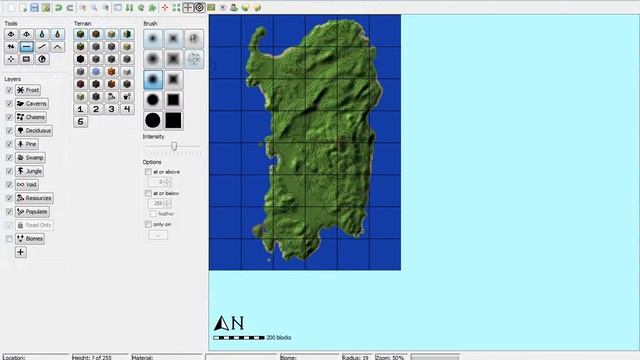Toggle the grid view toolbar button
The height and width of the screenshot is (360, 640).
pyautogui.click(x=188, y=7)
